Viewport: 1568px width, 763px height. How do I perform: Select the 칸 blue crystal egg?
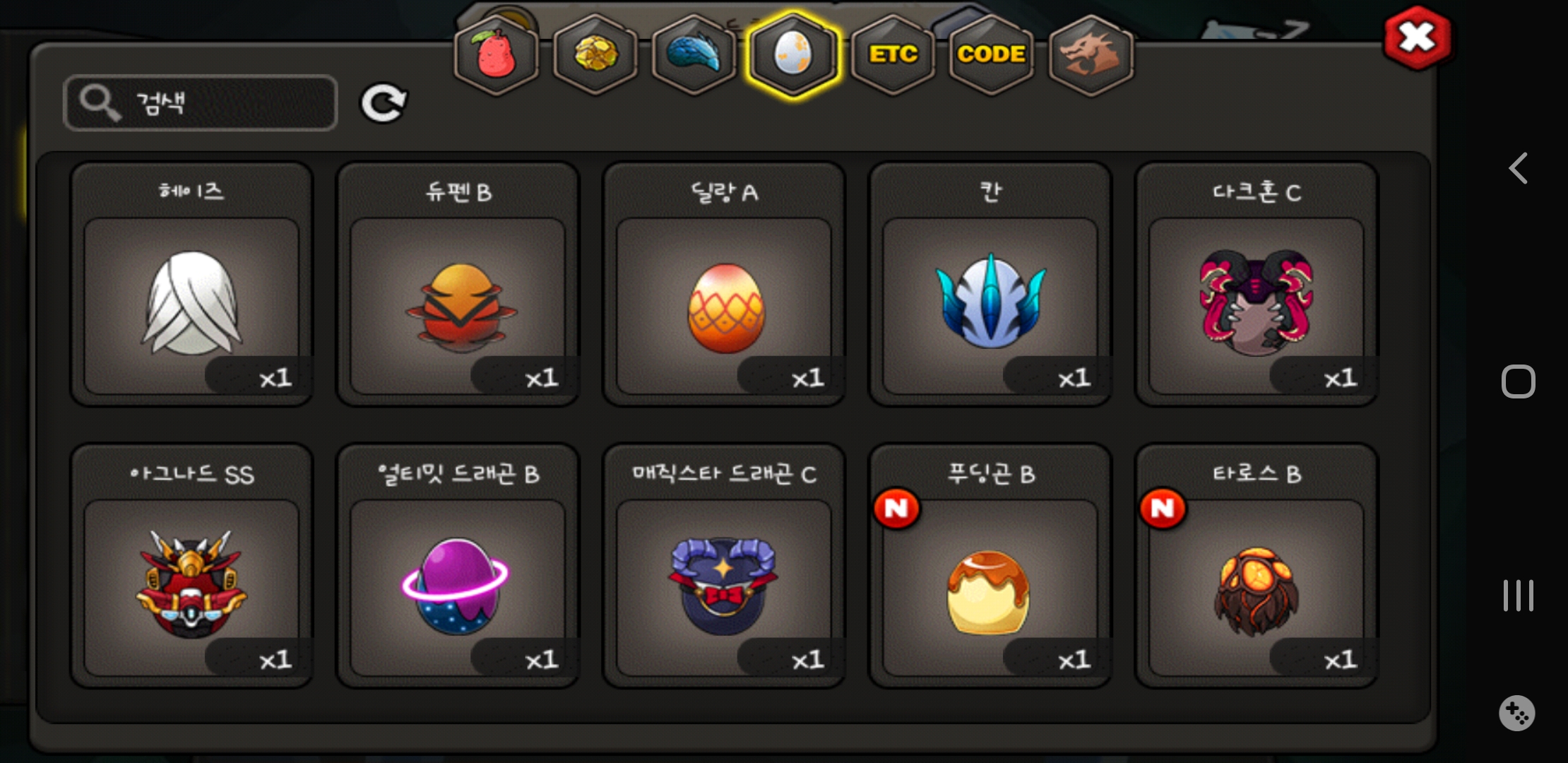(x=990, y=285)
